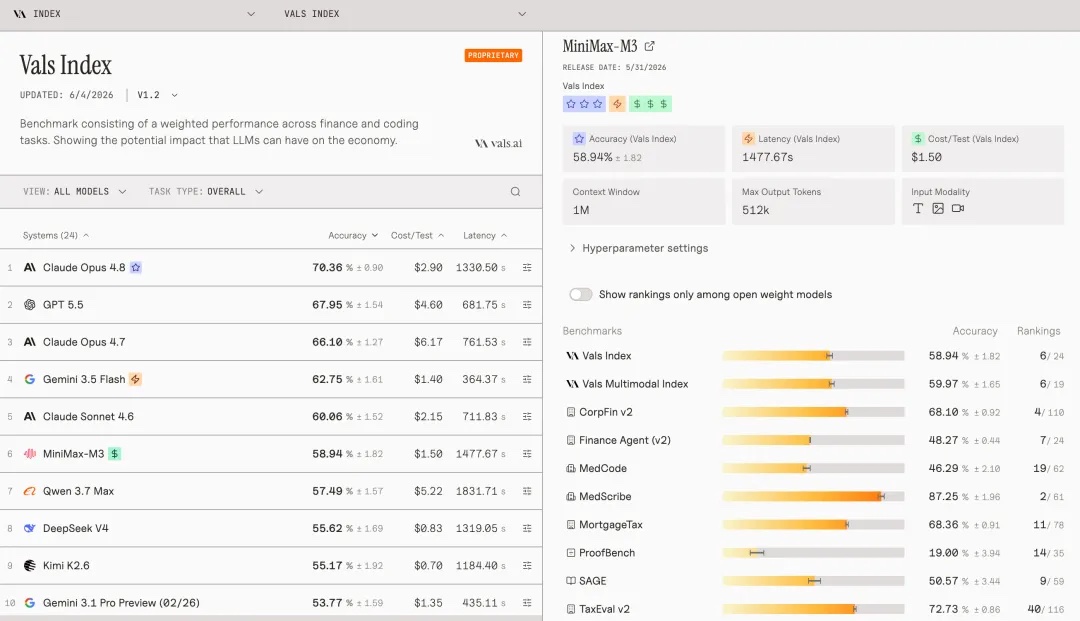The image size is (1080, 621).
Task: Open the Vals Index top navigation menu
Action: point(405,14)
